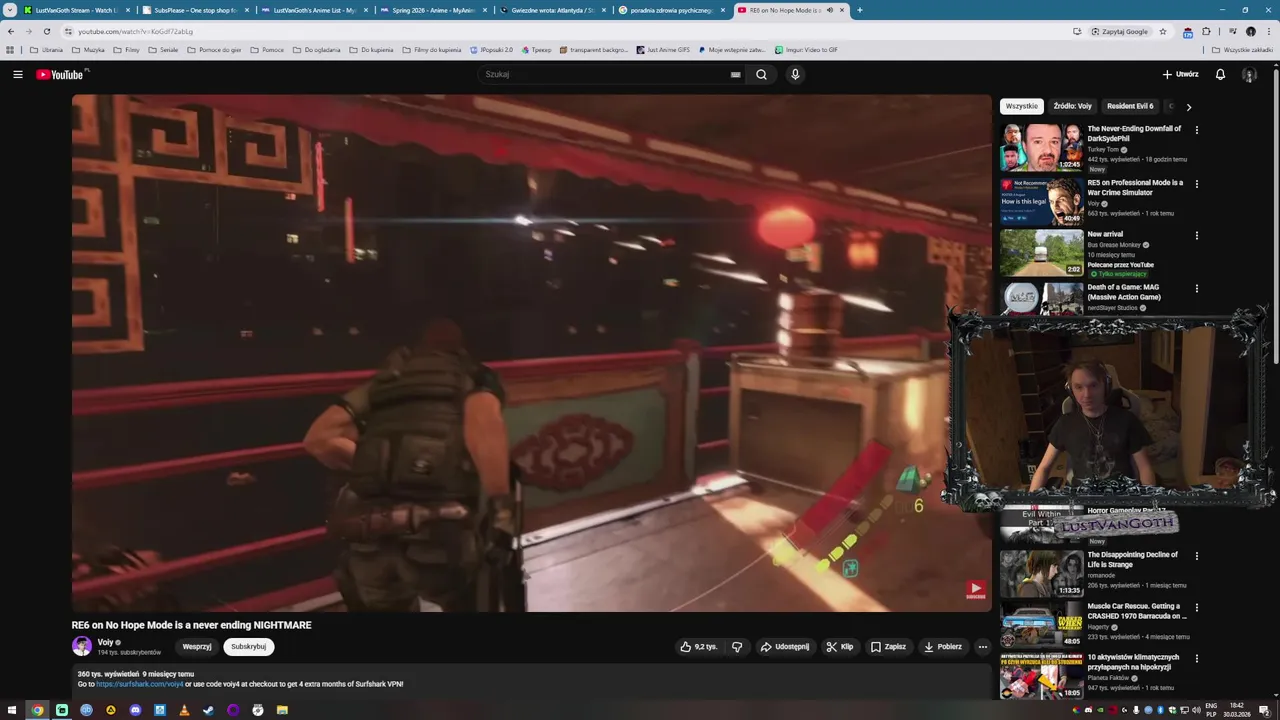The width and height of the screenshot is (1280, 720).
Task: Open Imgur: Video to GIF bookmark
Action: (x=806, y=49)
